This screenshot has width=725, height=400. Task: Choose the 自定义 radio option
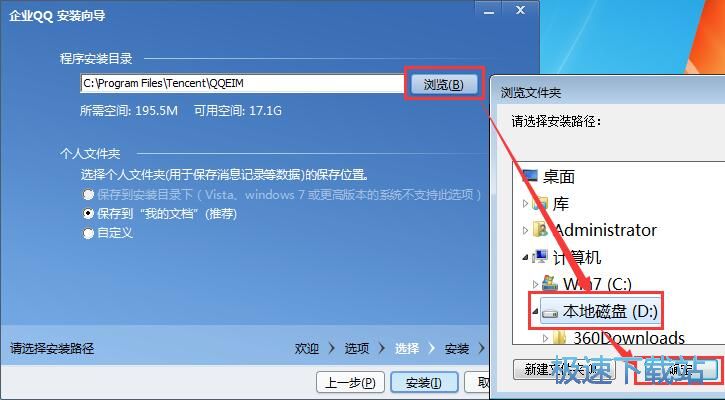pos(88,233)
